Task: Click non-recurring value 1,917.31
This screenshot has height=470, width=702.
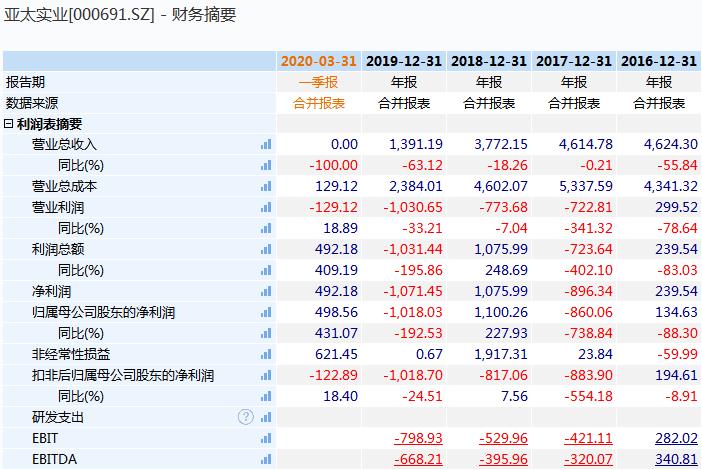Action: click(501, 355)
